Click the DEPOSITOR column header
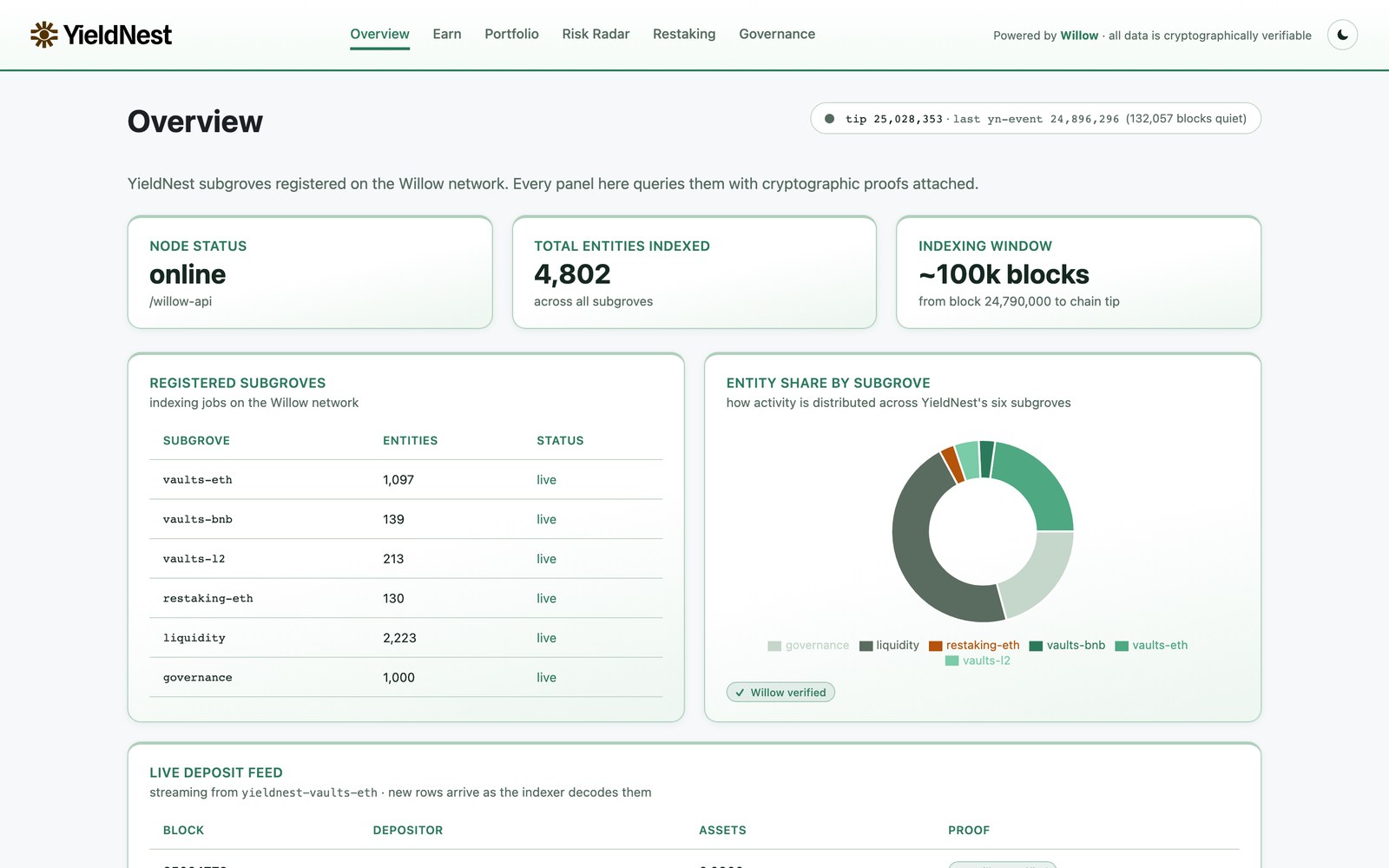This screenshot has width=1389, height=868. [408, 831]
